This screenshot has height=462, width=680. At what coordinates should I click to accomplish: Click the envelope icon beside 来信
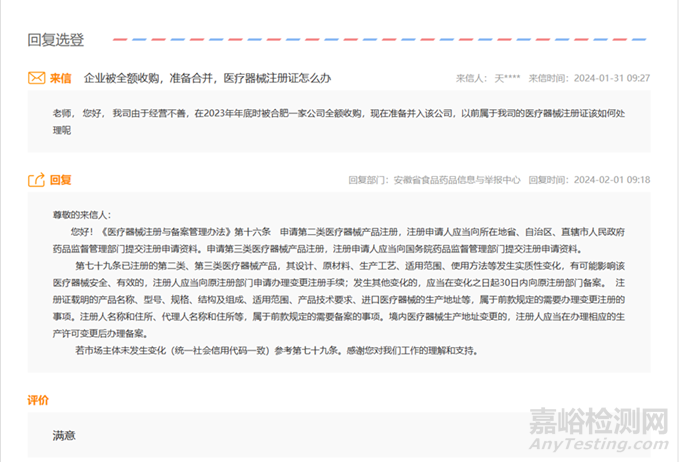36,77
